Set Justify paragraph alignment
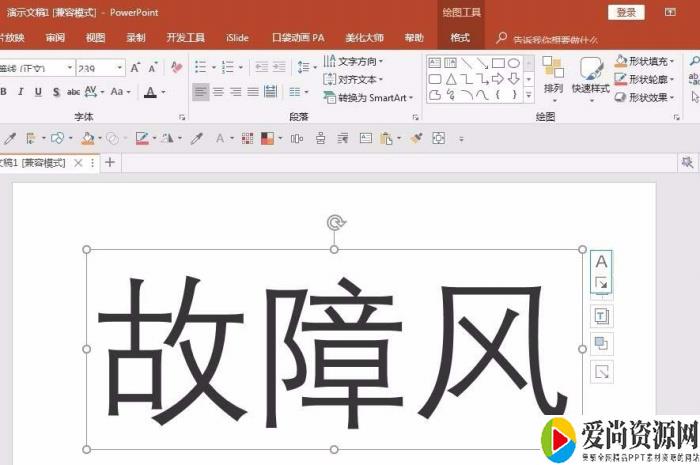Image resolution: width=700 pixels, height=465 pixels. (253, 92)
